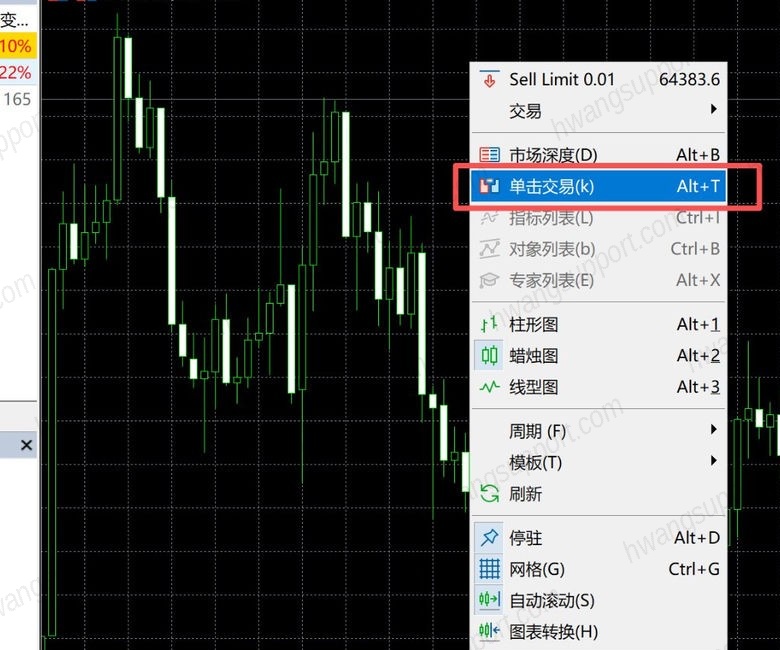Viewport: 780px width, 650px height.
Task: Click the Alt+2 shortcut beside 蜡烛图
Action: tap(698, 356)
